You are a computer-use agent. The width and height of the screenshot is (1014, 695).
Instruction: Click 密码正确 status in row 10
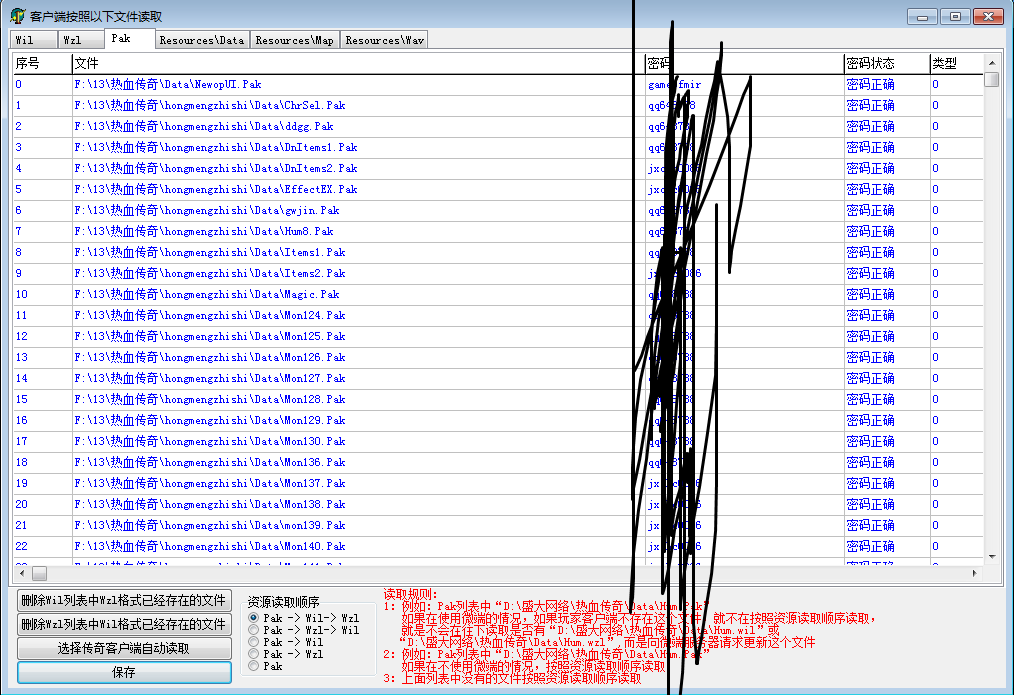tap(870, 295)
